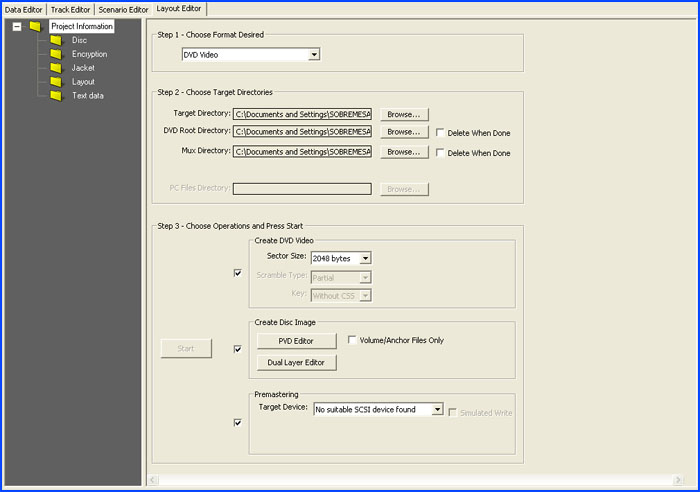
Task: Click the Dual Layer Editor button
Action: [295, 363]
